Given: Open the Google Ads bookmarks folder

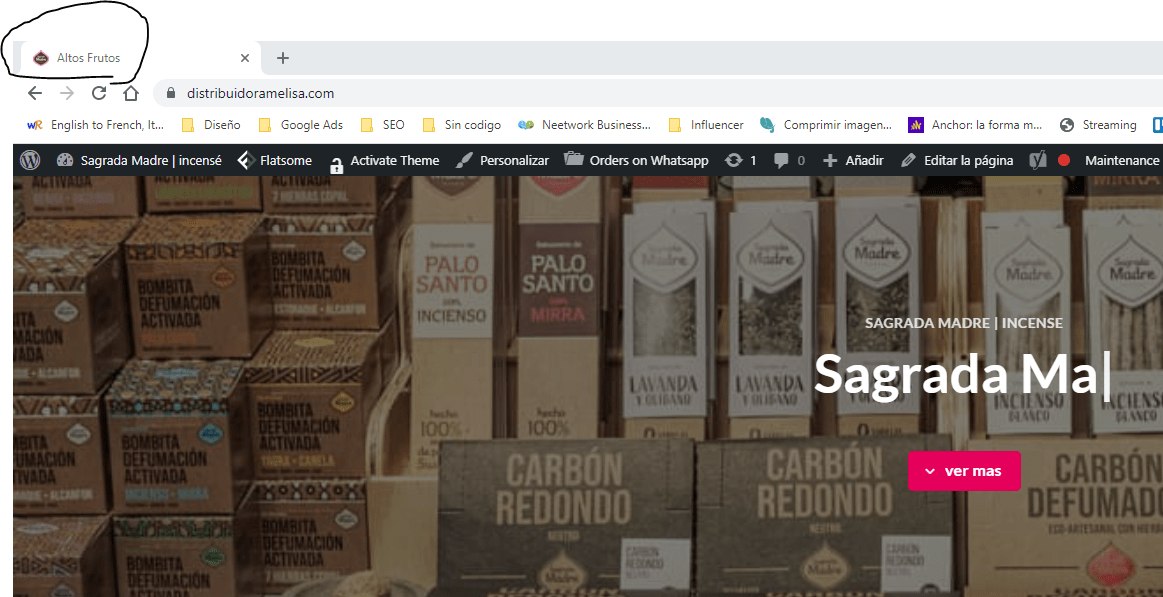Looking at the screenshot, I should [300, 125].
